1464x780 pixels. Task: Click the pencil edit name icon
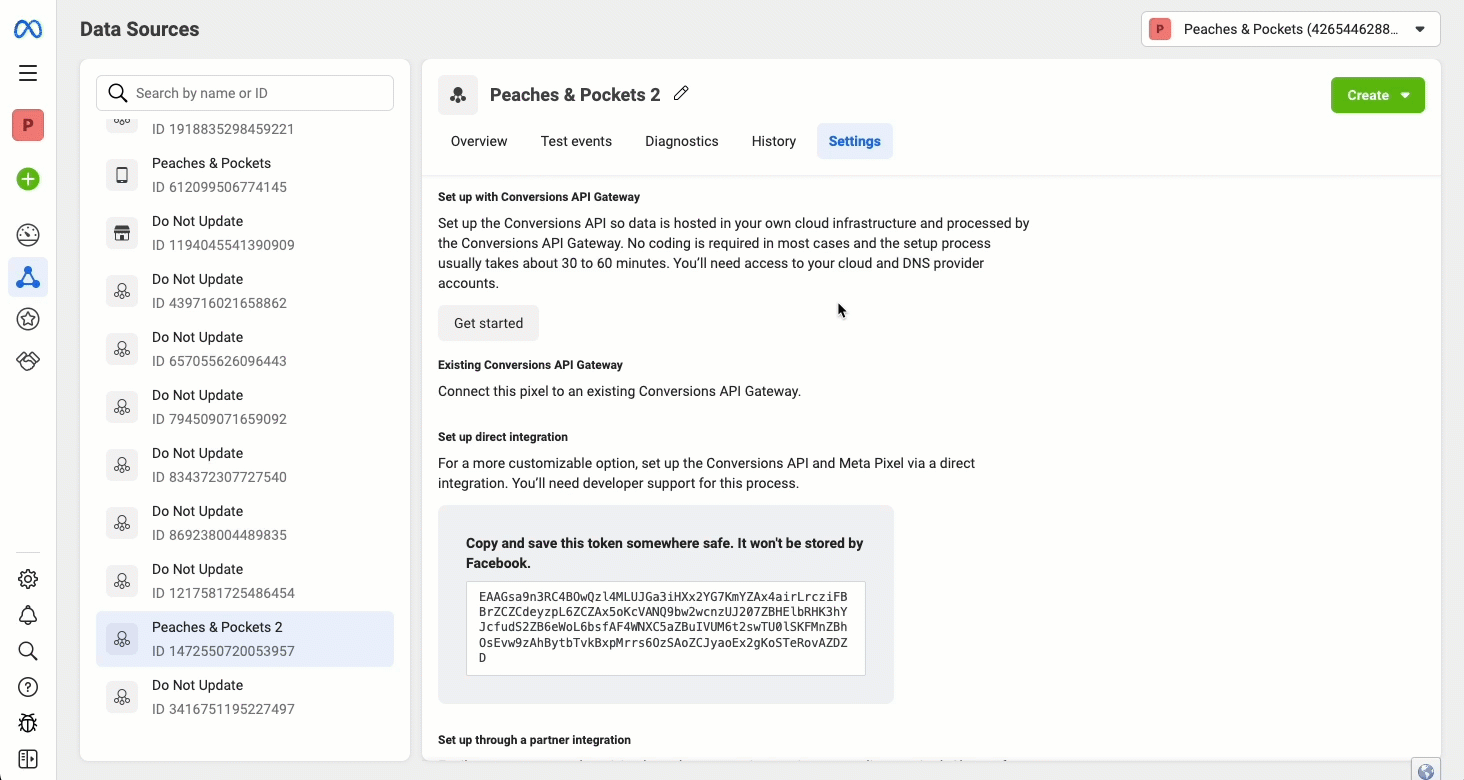[681, 93]
